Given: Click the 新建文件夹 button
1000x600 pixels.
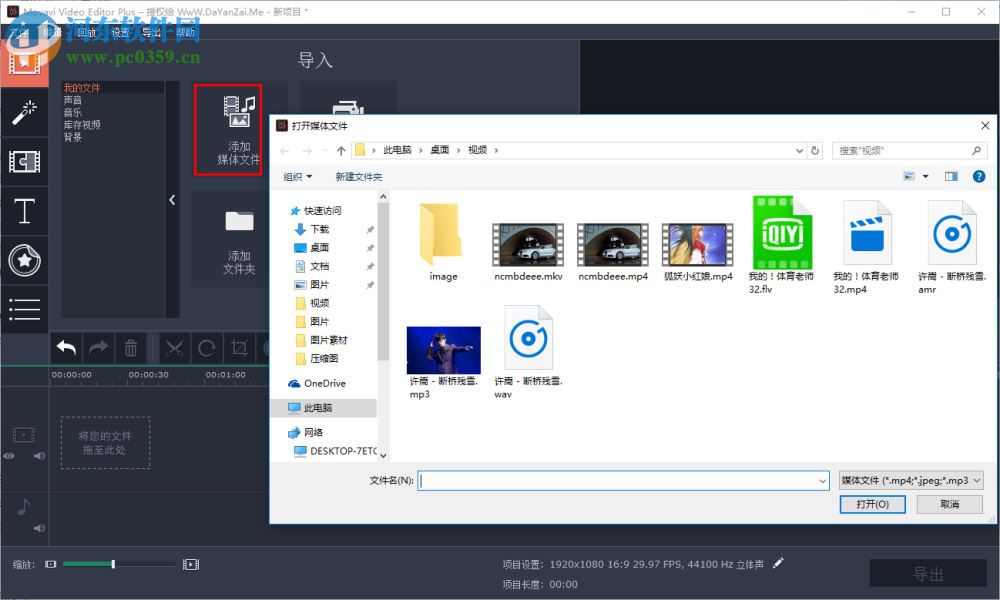Looking at the screenshot, I should click(358, 176).
